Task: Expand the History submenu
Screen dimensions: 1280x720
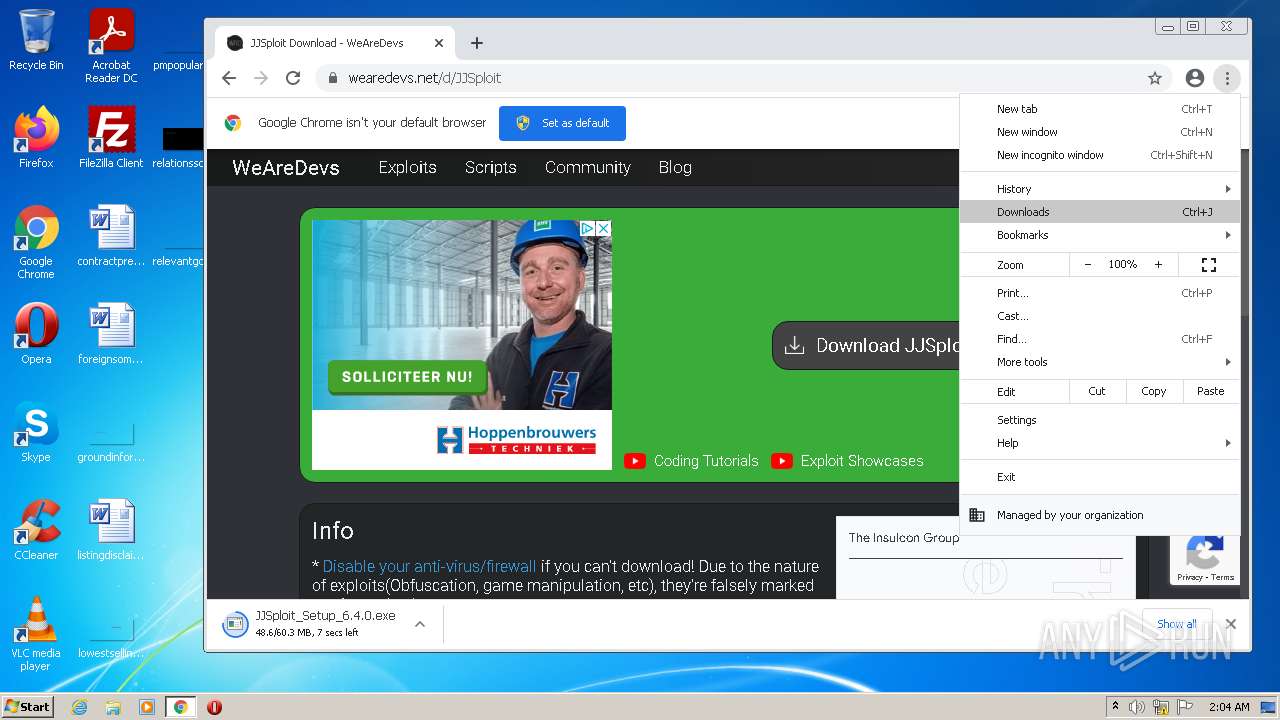Action: [1100, 189]
